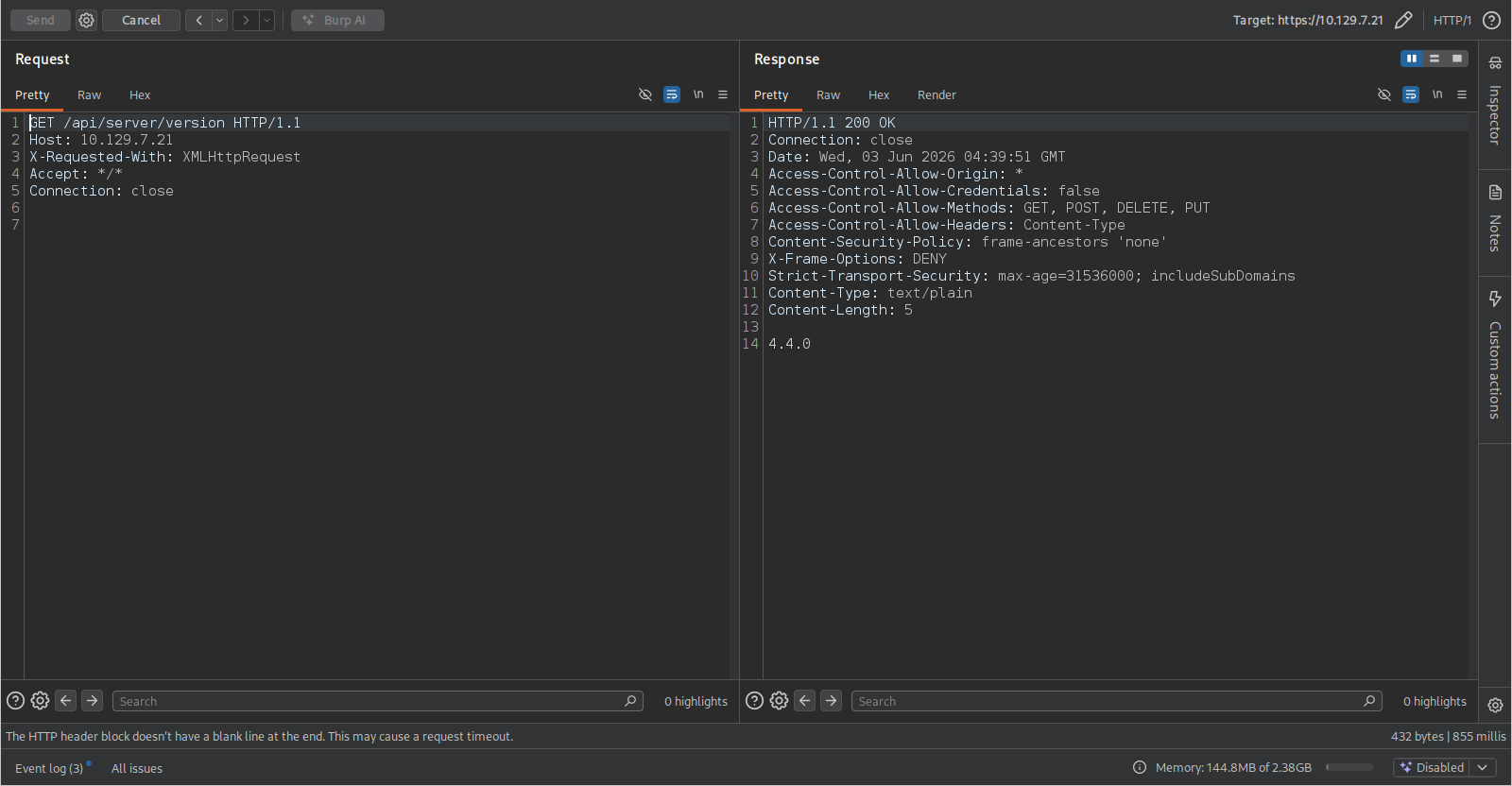Open the Burp AI Disabled dropdown
Viewport: 1512px width, 786px height.
click(1445, 767)
